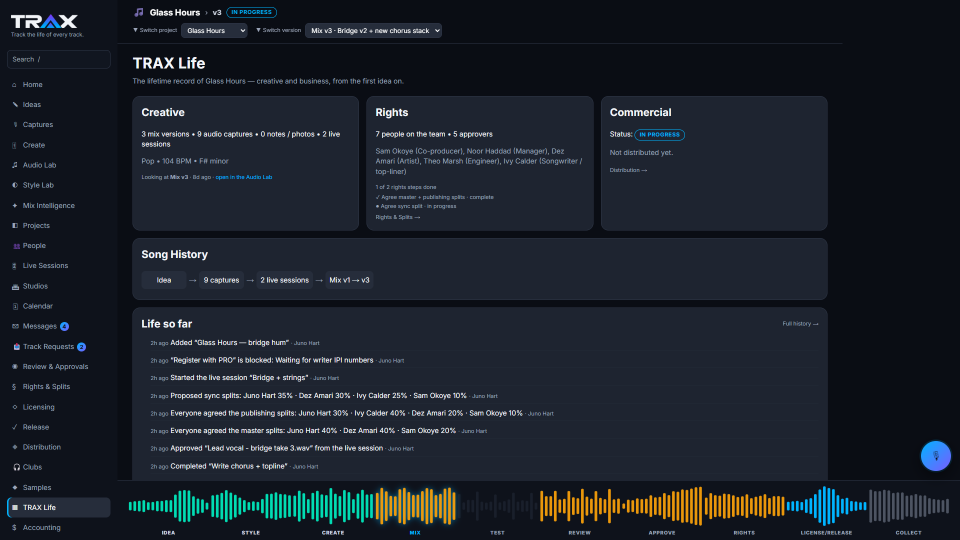The height and width of the screenshot is (540, 960).
Task: Click the Clubs headphones icon
Action: click(17, 467)
